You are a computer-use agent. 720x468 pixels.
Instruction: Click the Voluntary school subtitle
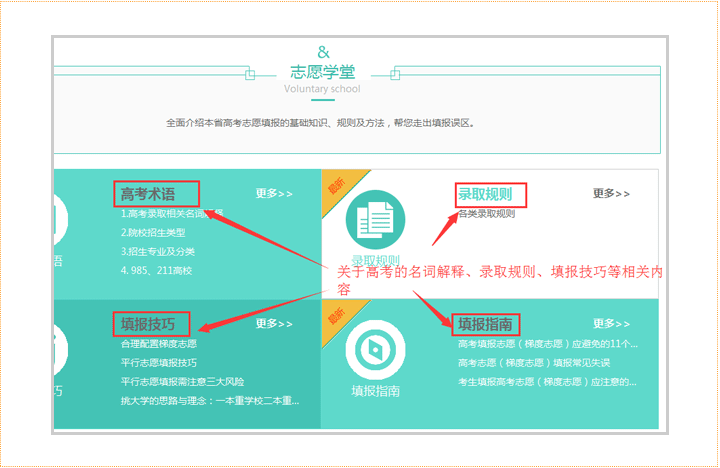point(322,89)
